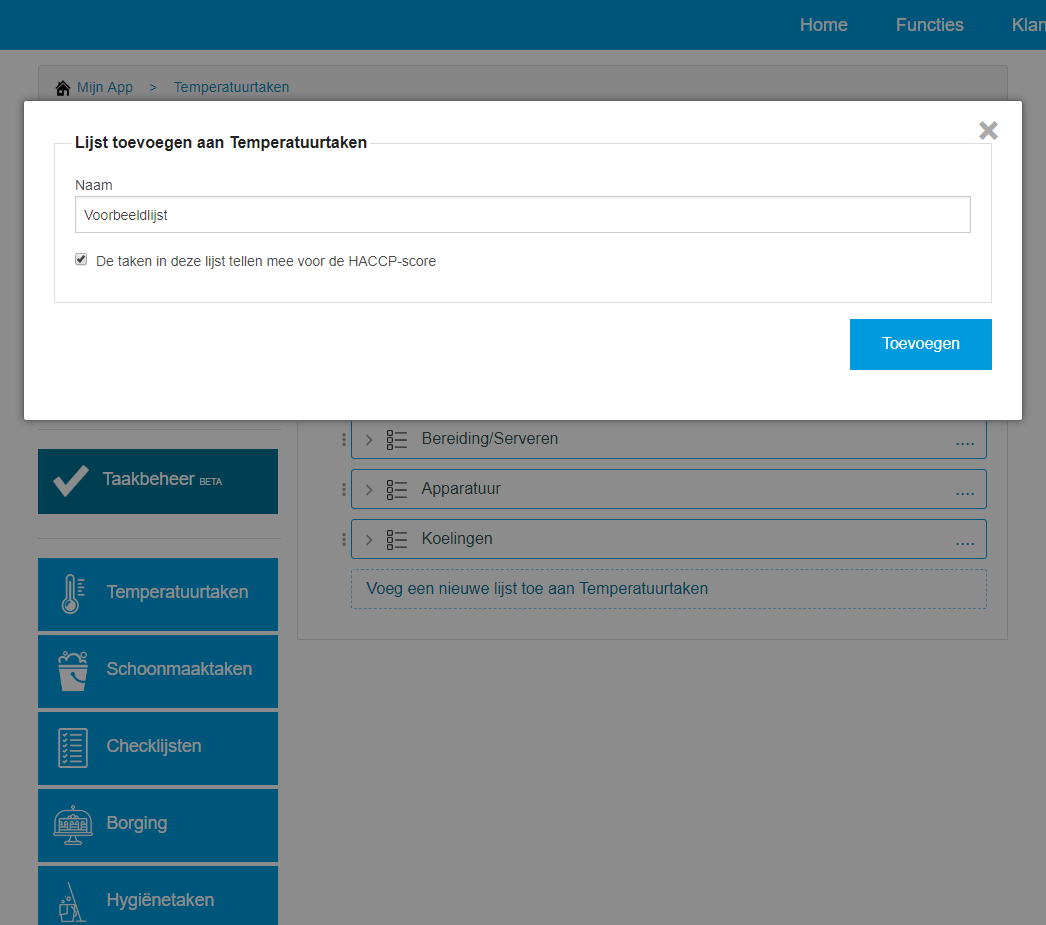Open options menu for Apparatuur
Viewport: 1046px width, 925px height.
[x=965, y=492]
